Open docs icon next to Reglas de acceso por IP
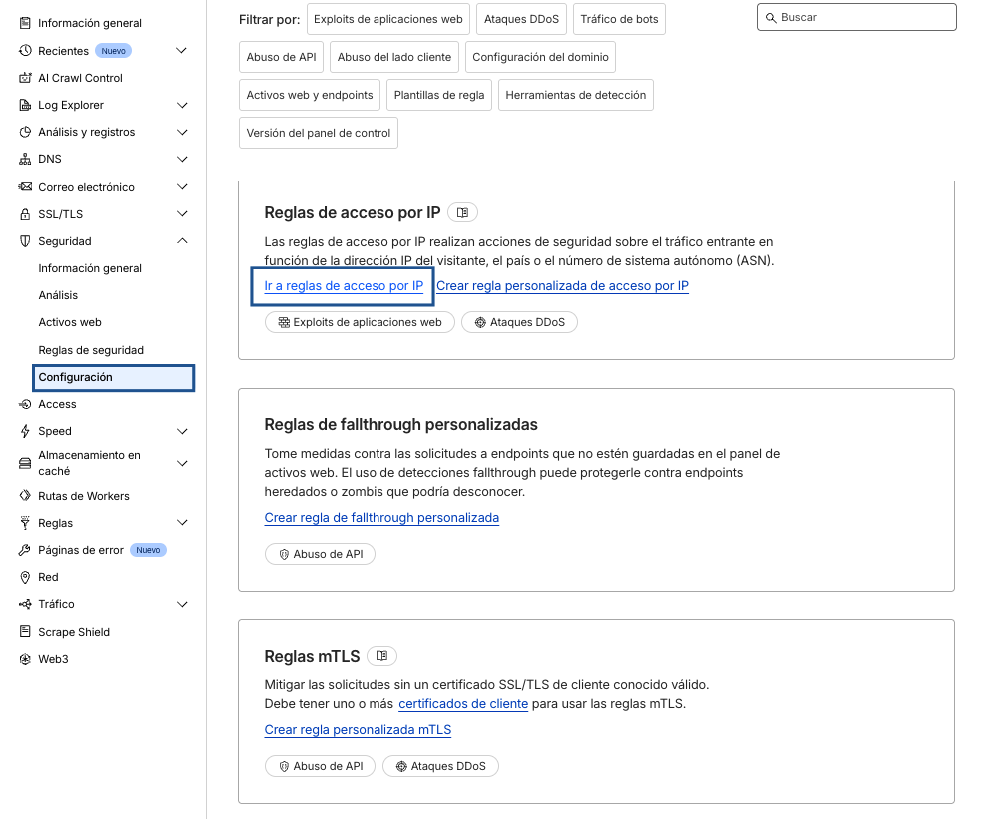The height and width of the screenshot is (819, 986). coord(462,213)
